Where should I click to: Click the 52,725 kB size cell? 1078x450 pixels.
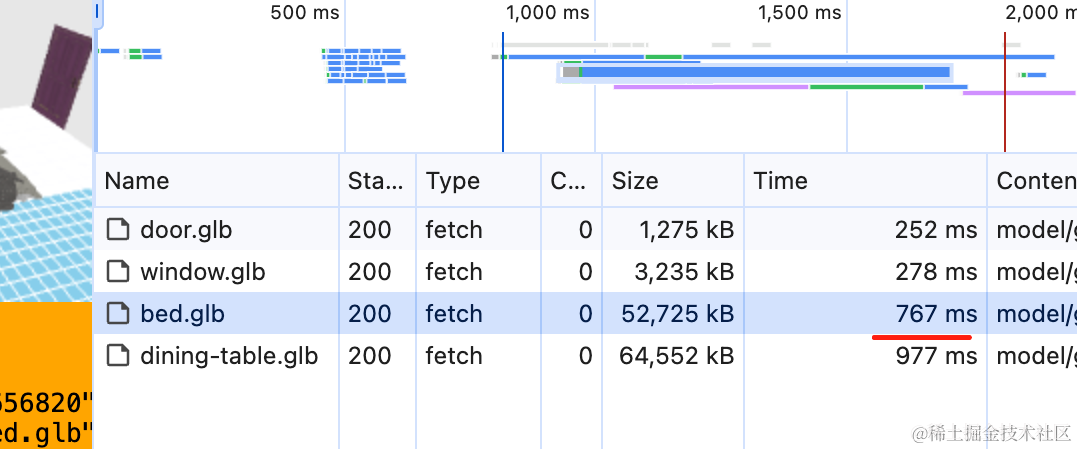[x=678, y=314]
